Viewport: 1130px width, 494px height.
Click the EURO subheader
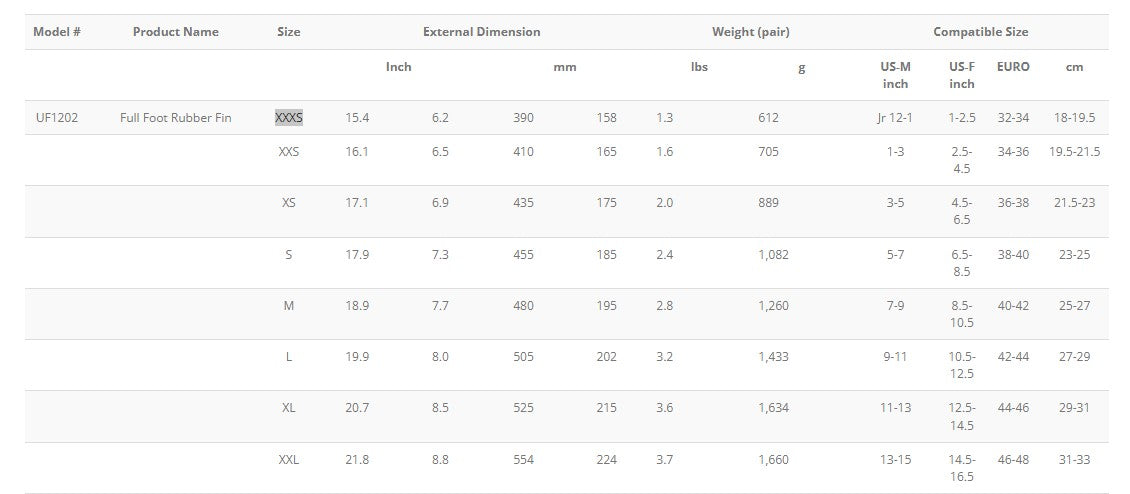1013,67
